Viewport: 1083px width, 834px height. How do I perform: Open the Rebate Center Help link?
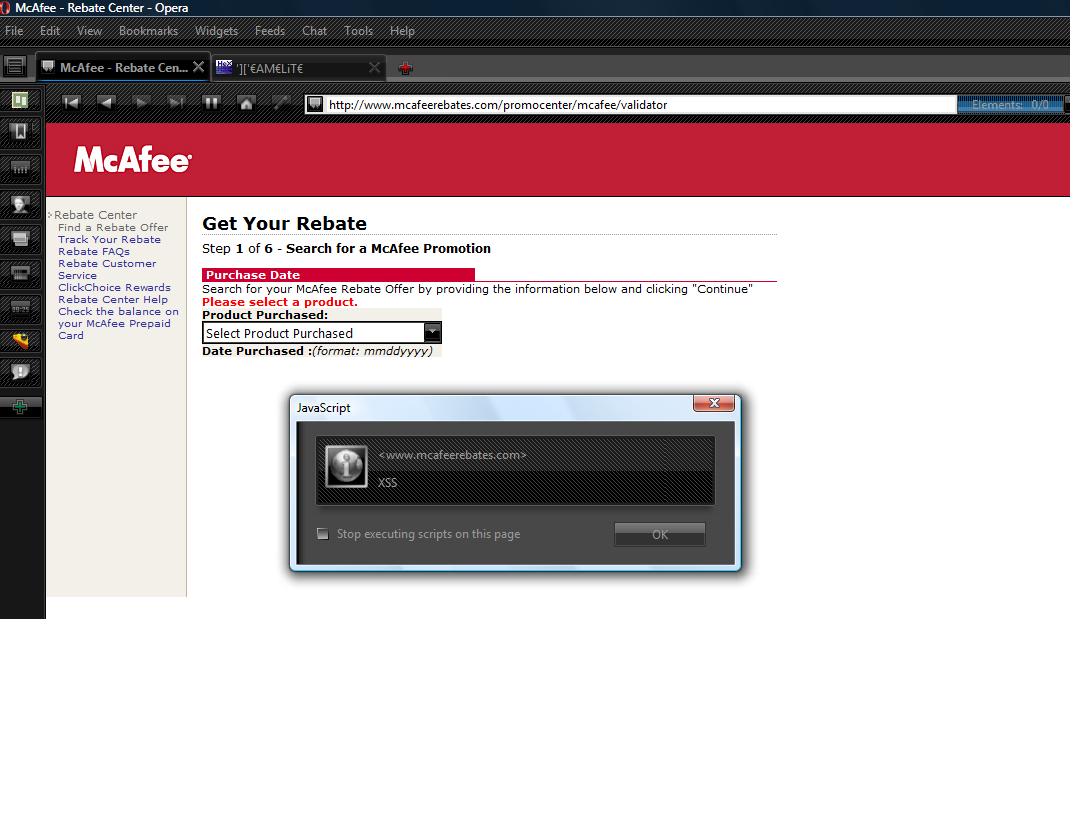coord(113,299)
